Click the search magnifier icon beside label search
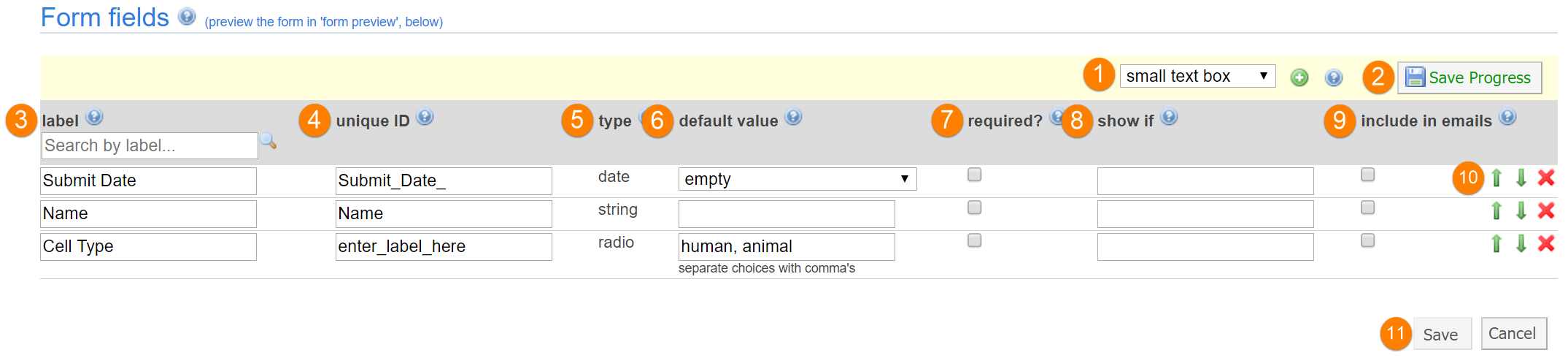Screen dimensions: 1568x358 (x=269, y=141)
